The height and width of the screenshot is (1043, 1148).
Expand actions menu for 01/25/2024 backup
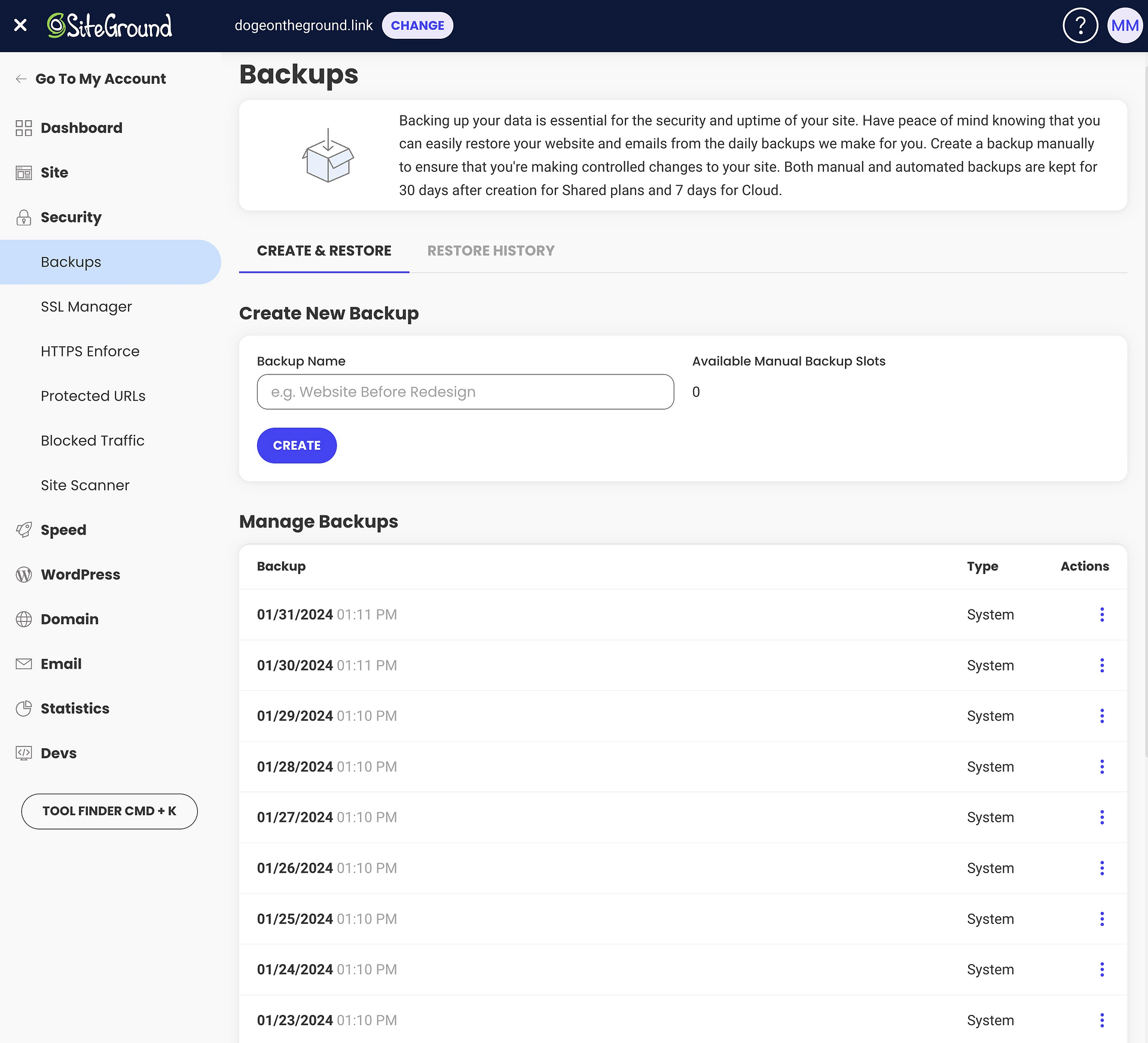(x=1102, y=919)
